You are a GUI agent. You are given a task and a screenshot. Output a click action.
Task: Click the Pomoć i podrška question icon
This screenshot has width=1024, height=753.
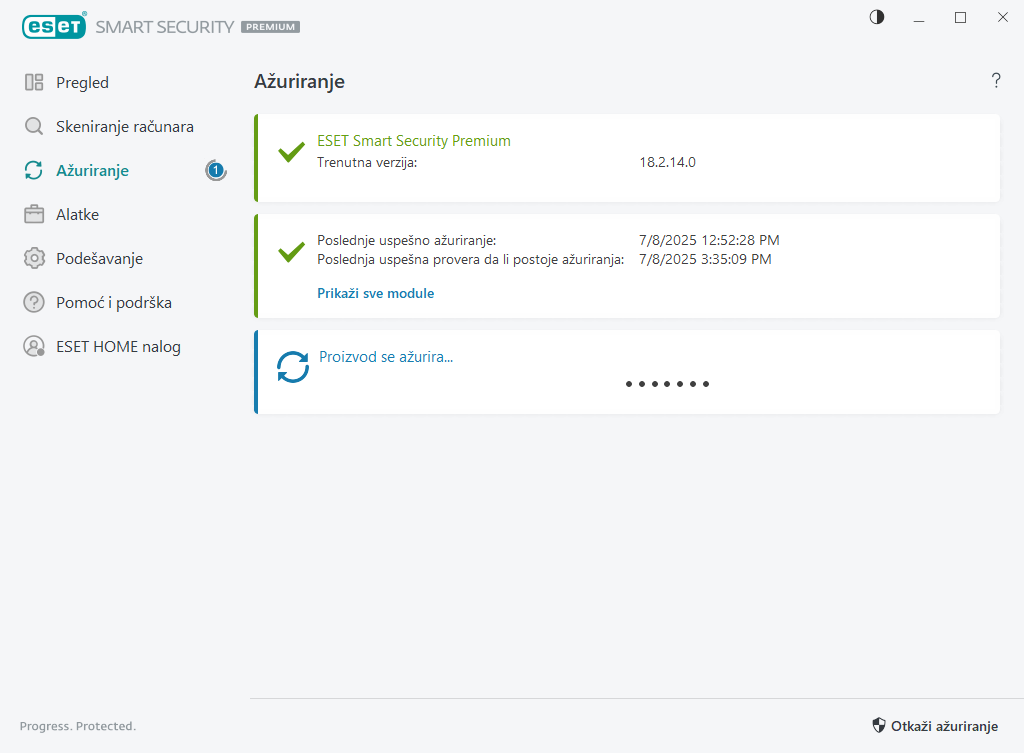[34, 303]
